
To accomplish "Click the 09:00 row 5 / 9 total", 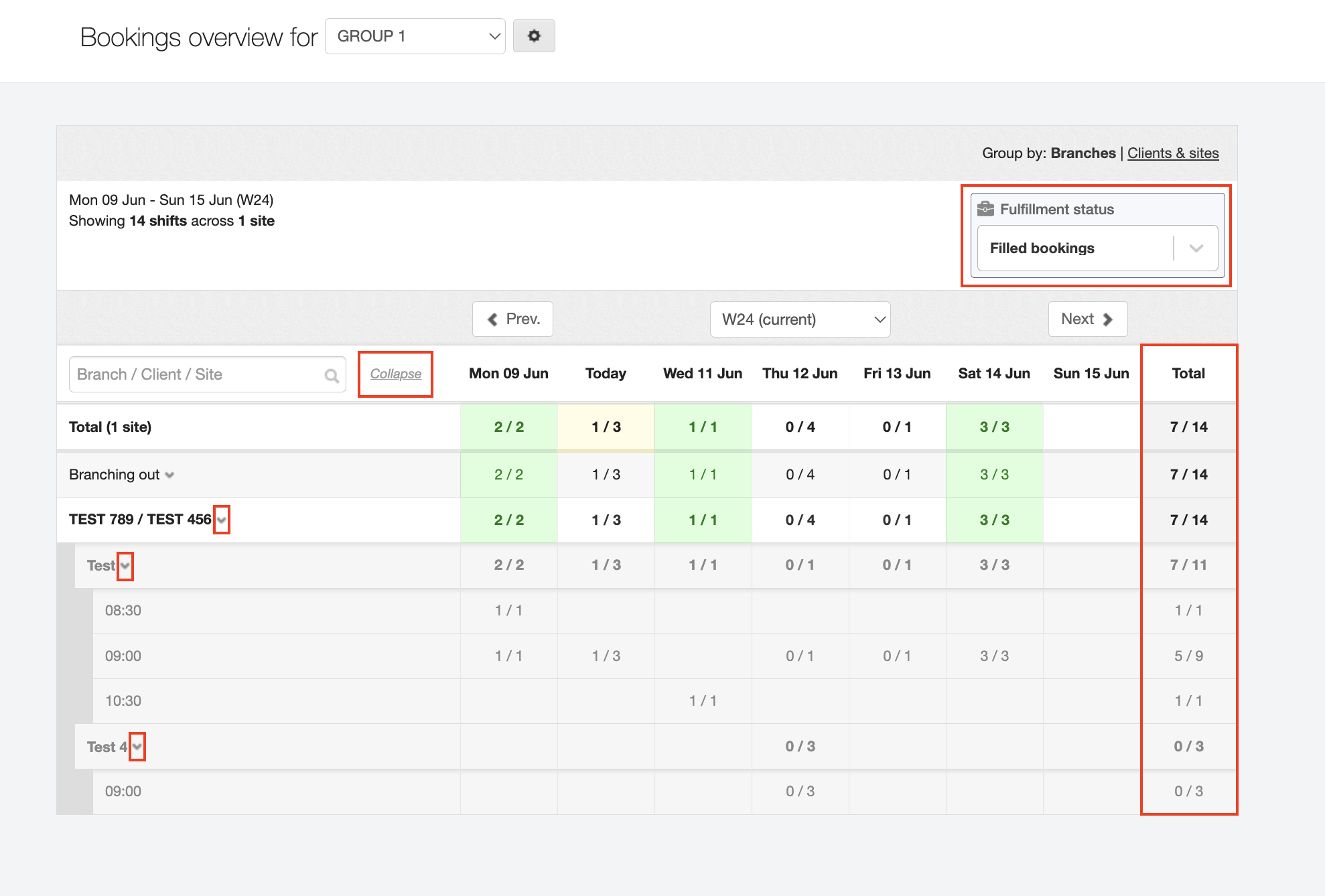I will [1188, 656].
